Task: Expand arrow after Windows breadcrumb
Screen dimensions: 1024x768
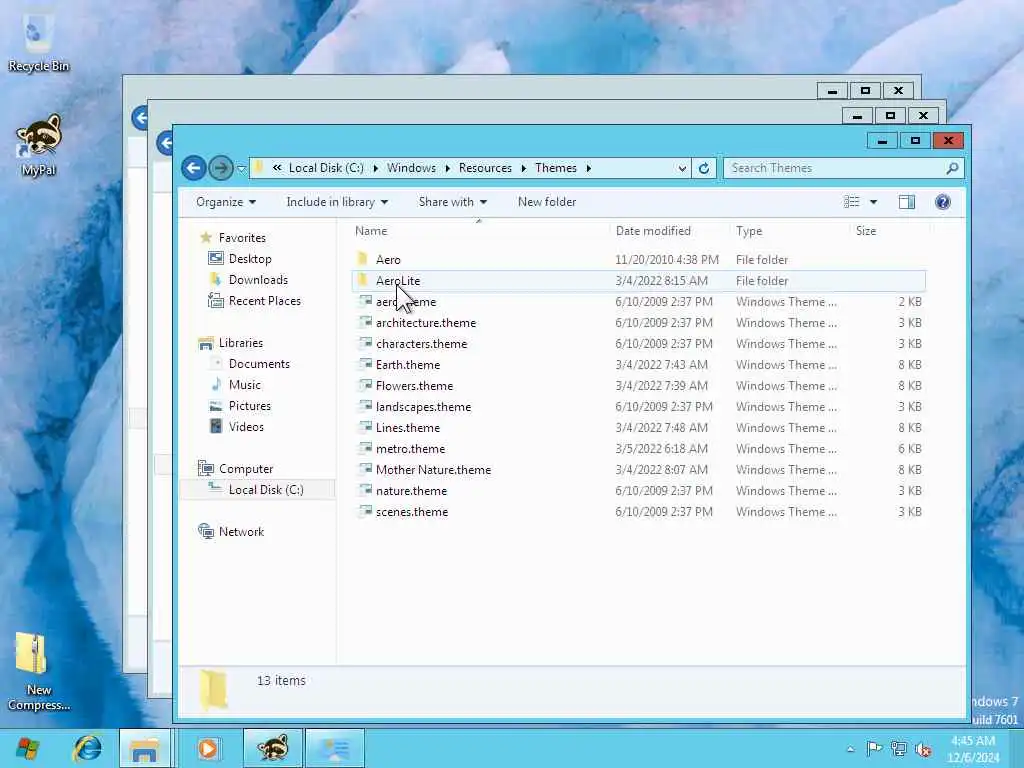Action: pos(447,168)
